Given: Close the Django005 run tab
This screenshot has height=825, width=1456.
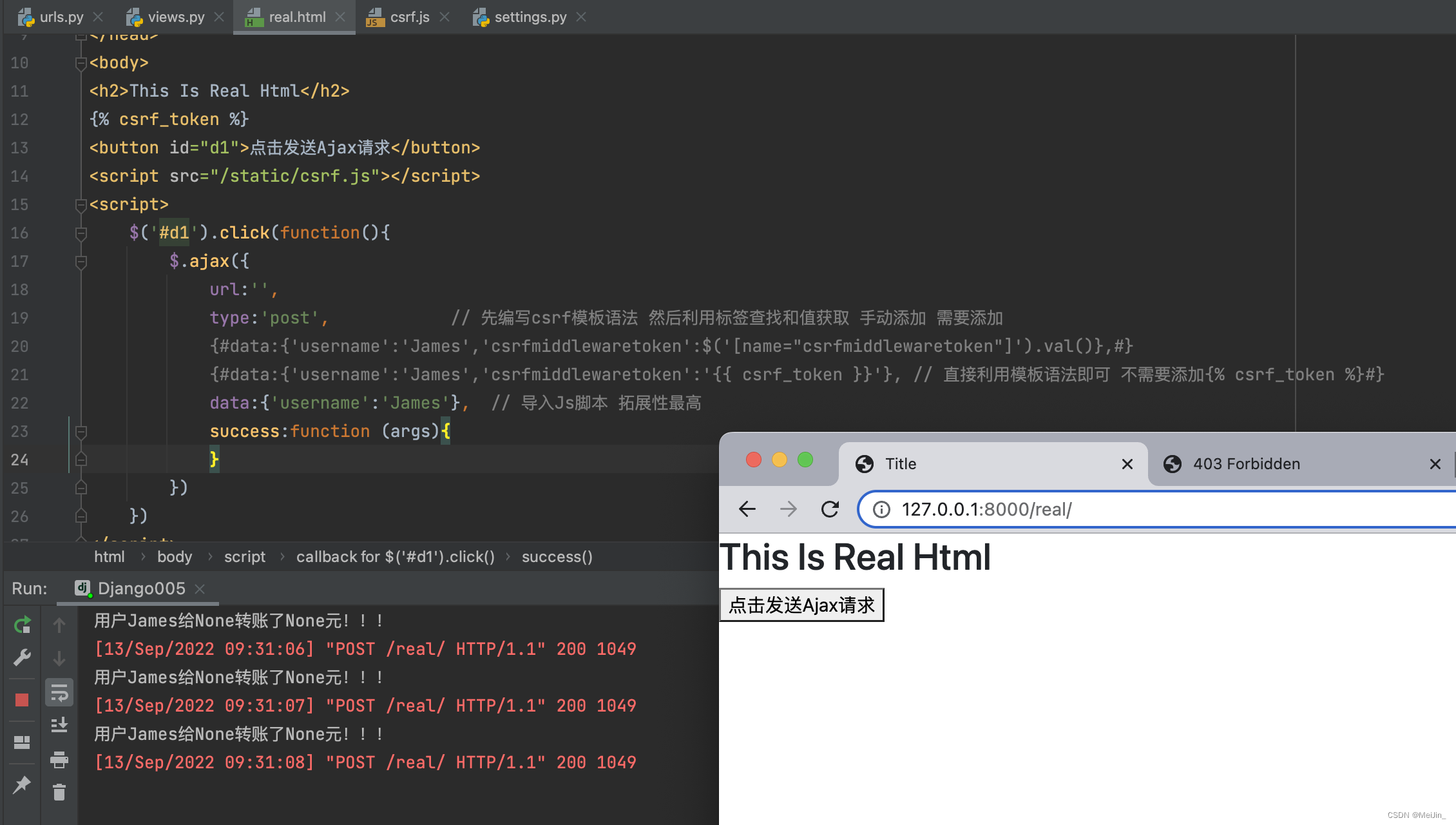Looking at the screenshot, I should [200, 589].
